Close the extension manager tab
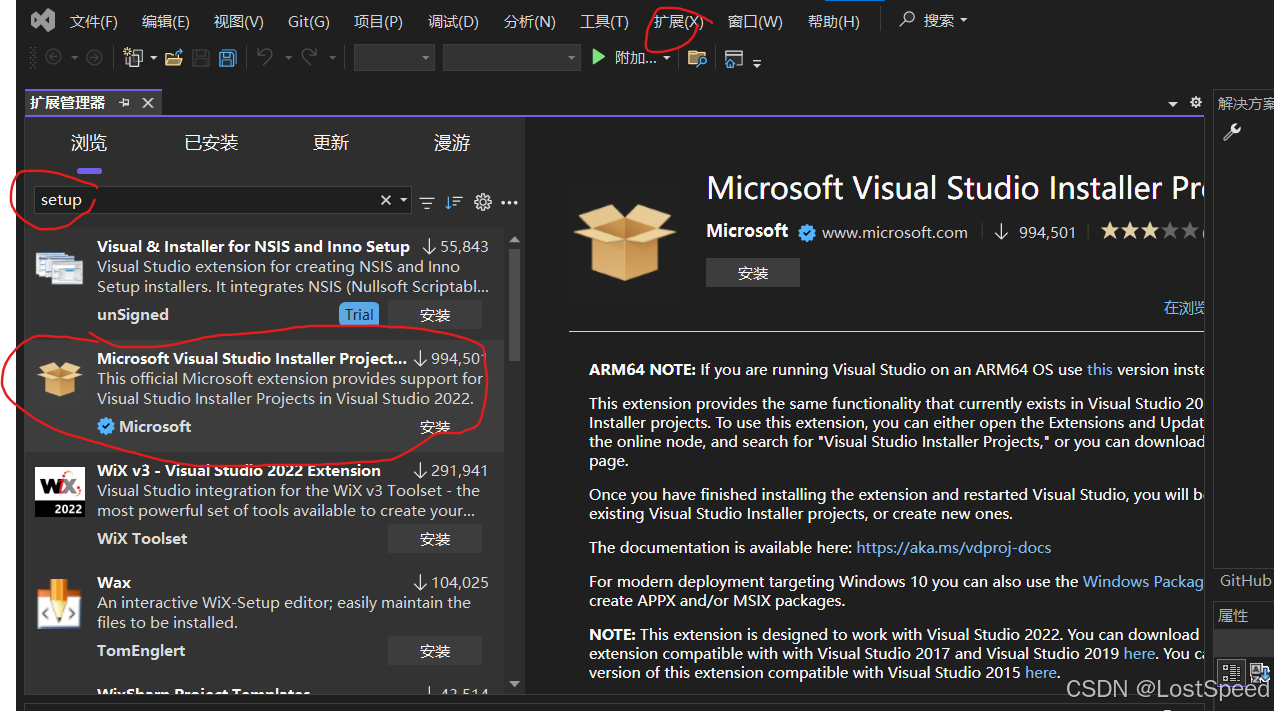Image resolution: width=1274 pixels, height=711 pixels. (x=148, y=103)
